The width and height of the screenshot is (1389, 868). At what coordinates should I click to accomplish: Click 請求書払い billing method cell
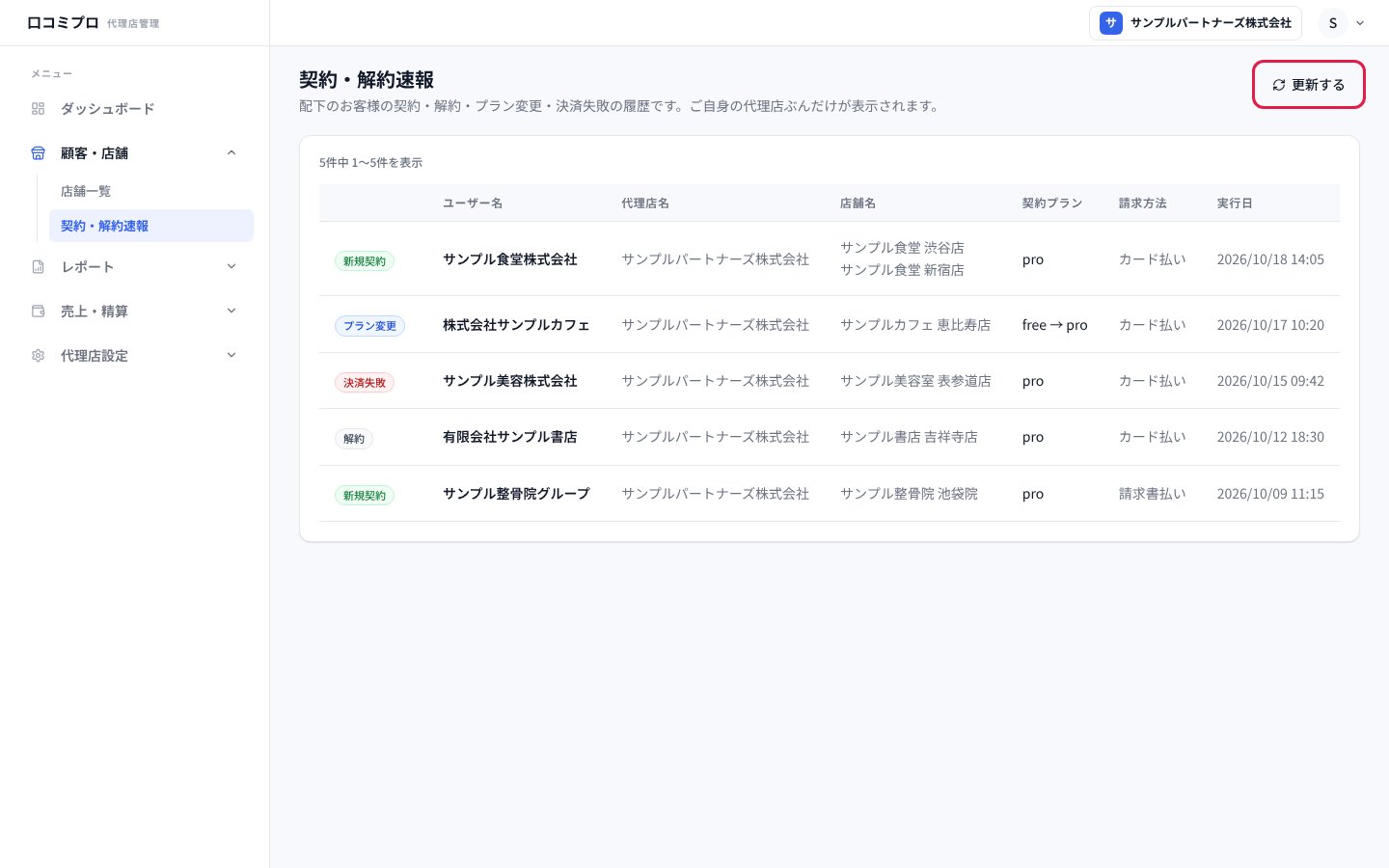[x=1153, y=494]
